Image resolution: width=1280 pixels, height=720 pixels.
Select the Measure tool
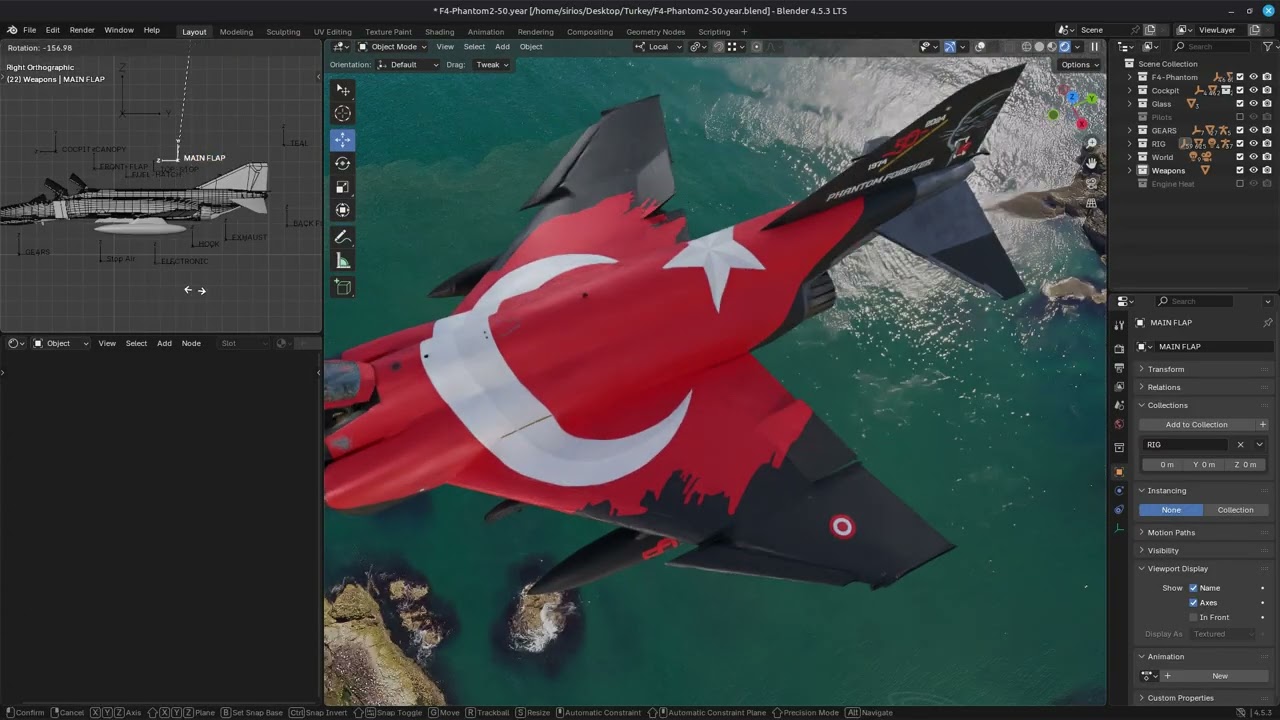click(x=343, y=261)
